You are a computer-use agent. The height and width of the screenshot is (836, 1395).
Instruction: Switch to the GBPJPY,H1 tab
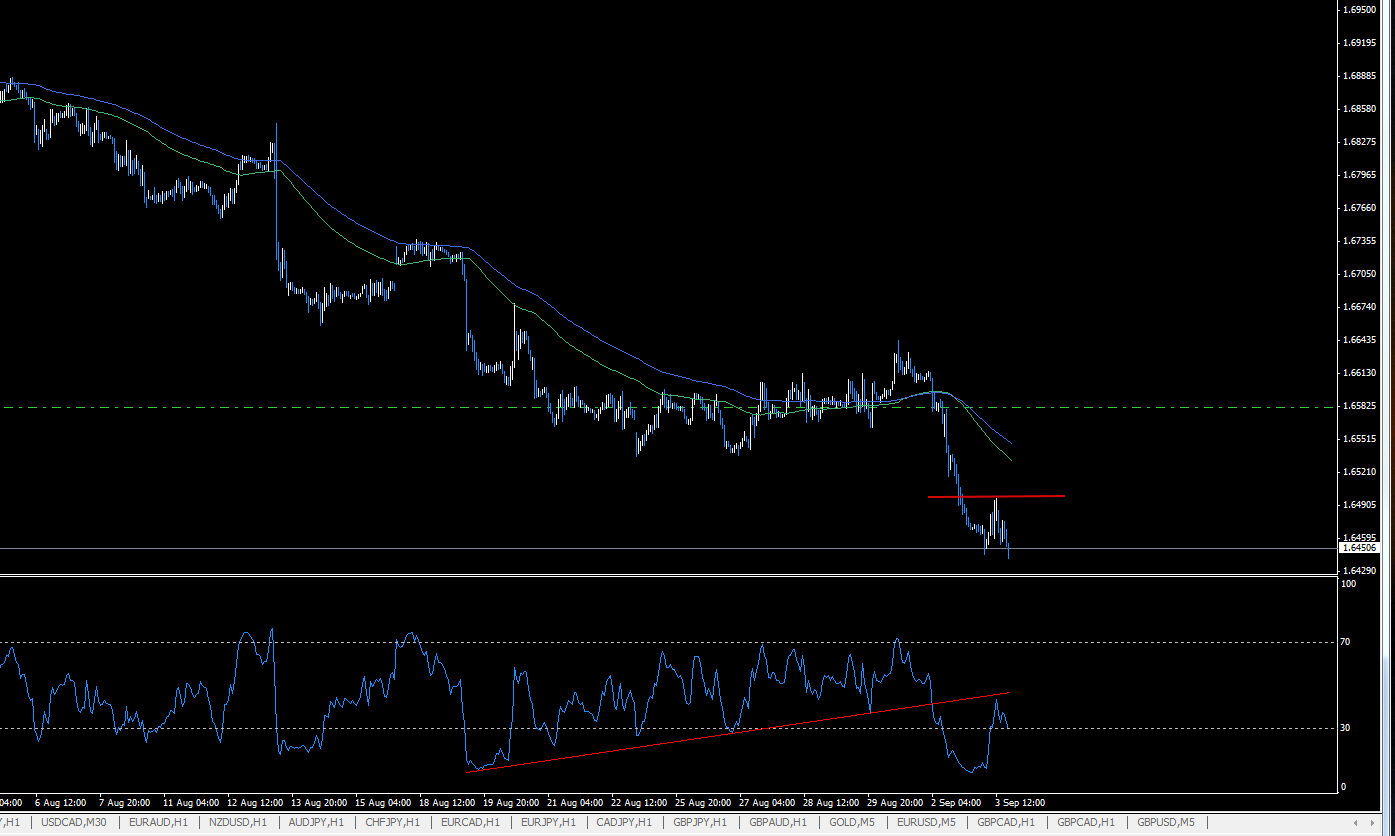pos(700,822)
